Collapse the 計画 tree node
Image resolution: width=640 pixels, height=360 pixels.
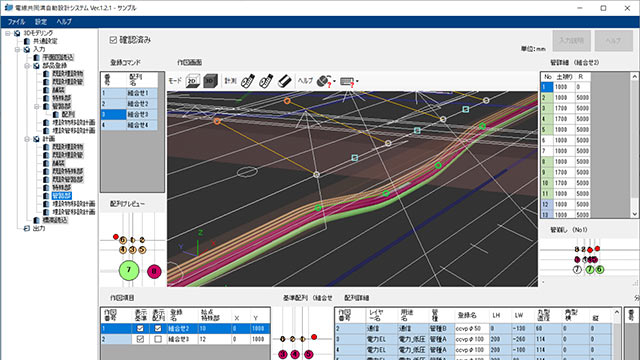point(27,139)
